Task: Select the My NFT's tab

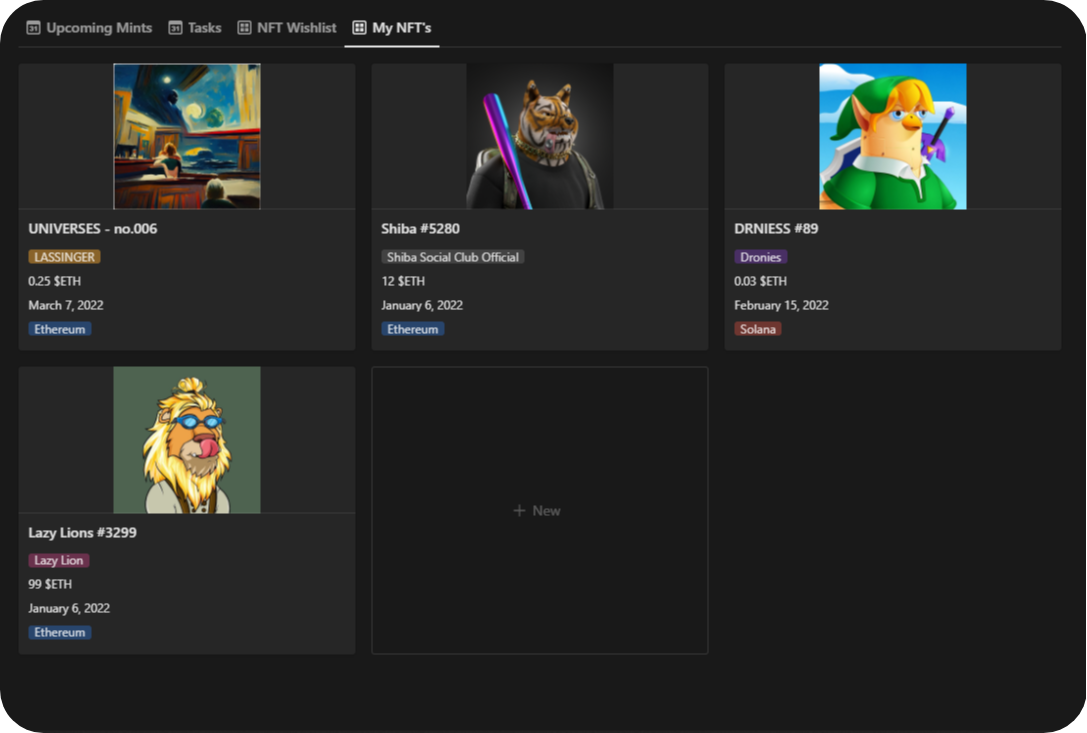Action: pos(392,28)
